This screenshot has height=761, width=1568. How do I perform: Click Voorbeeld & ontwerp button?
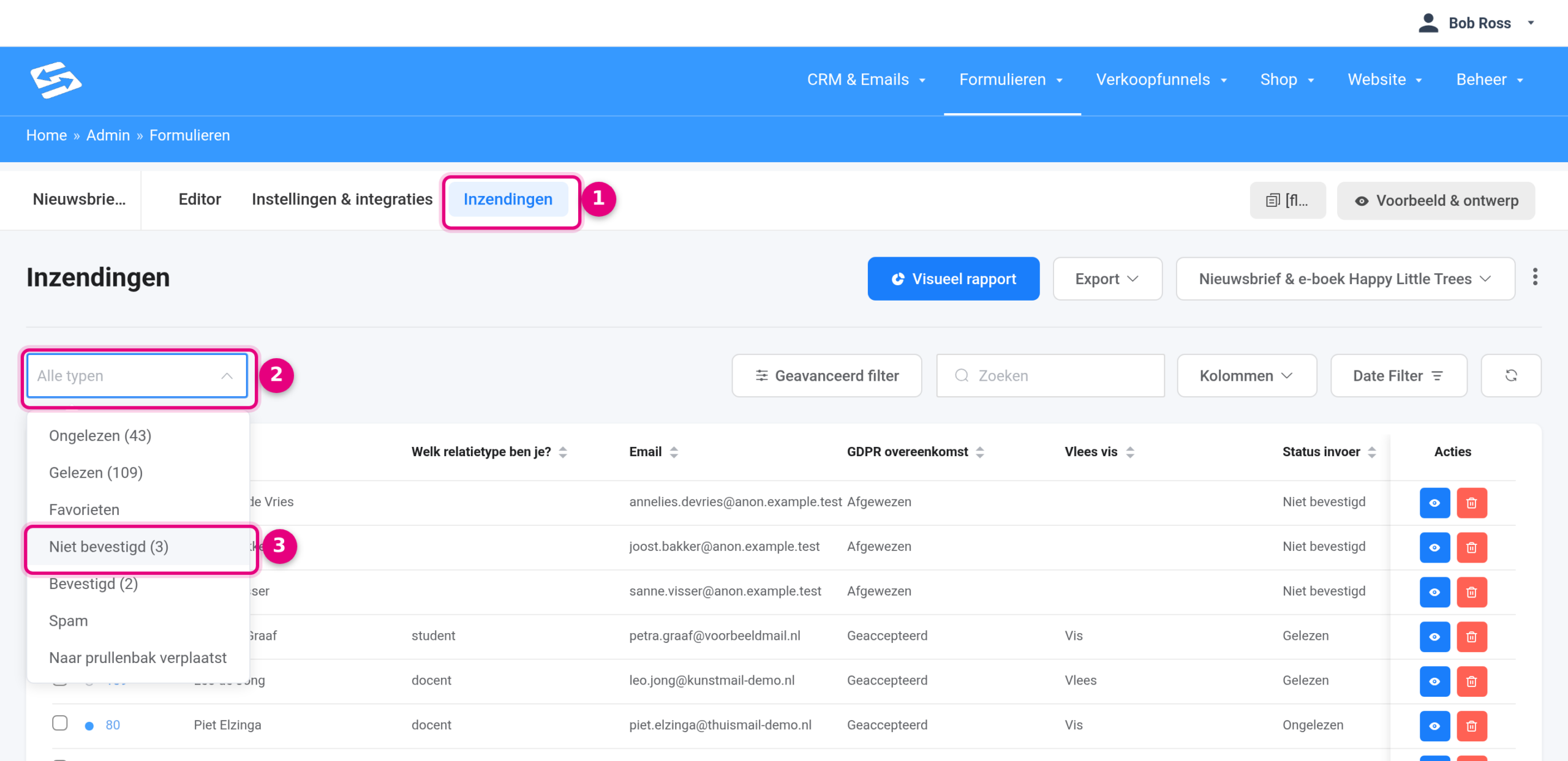[1436, 200]
